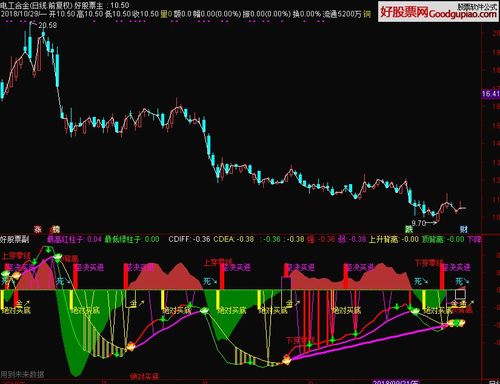Click the CDEA: -0.38 readout
This screenshot has height=384, width=500.
234,239
